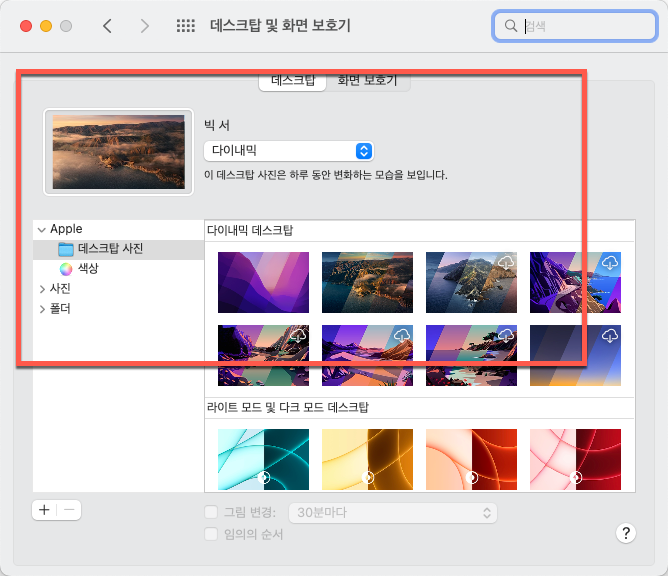The height and width of the screenshot is (576, 668).
Task: Enable the 임의의 순서 checkbox
Action: point(211,534)
